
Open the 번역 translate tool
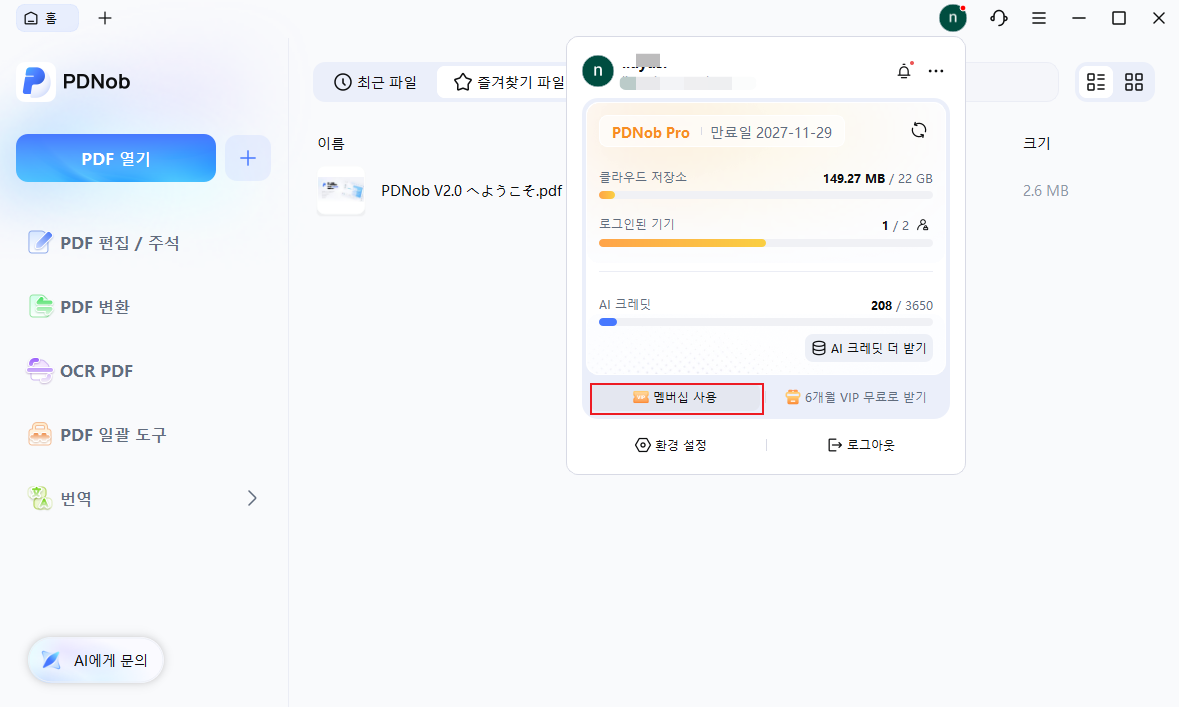point(60,499)
